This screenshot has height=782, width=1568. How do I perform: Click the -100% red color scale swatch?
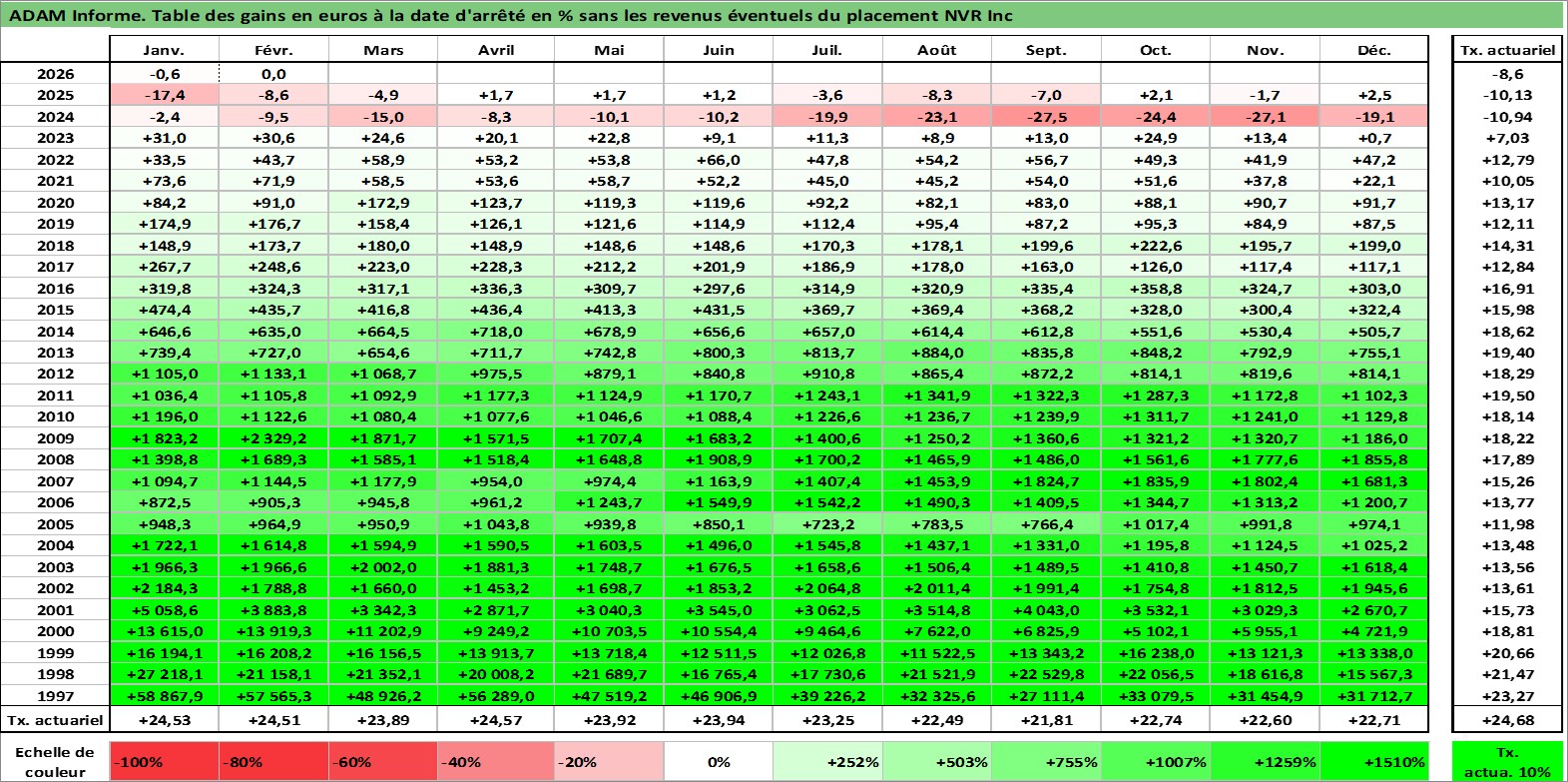[x=164, y=761]
